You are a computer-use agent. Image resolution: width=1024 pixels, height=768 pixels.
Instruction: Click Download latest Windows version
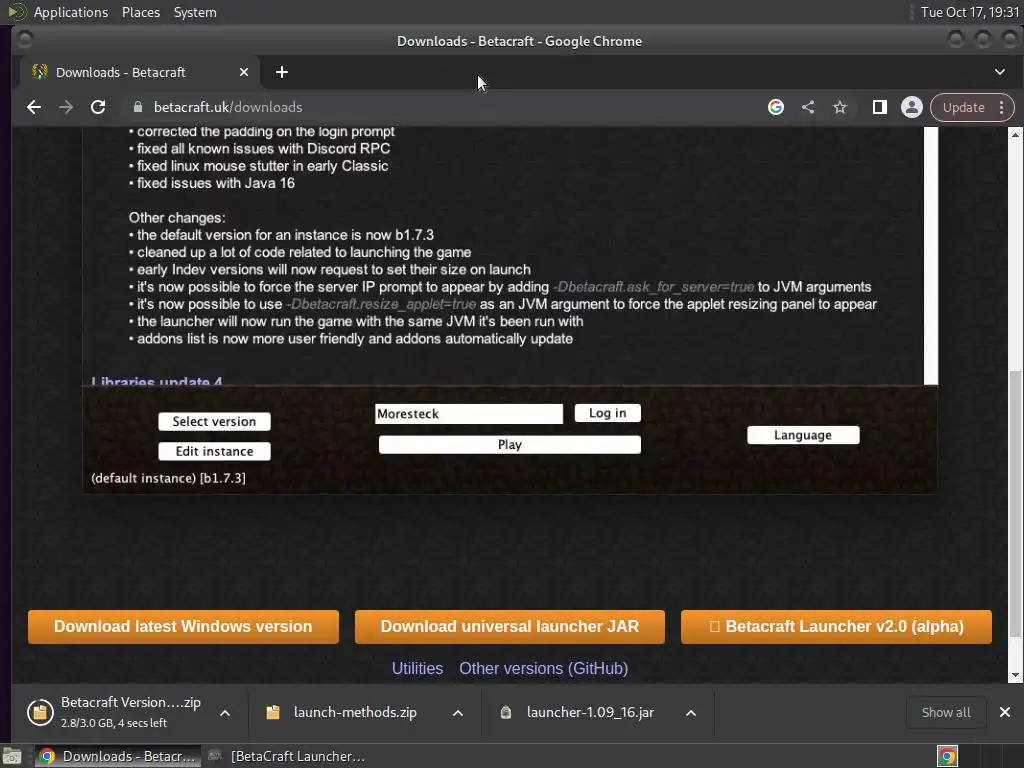tap(183, 627)
